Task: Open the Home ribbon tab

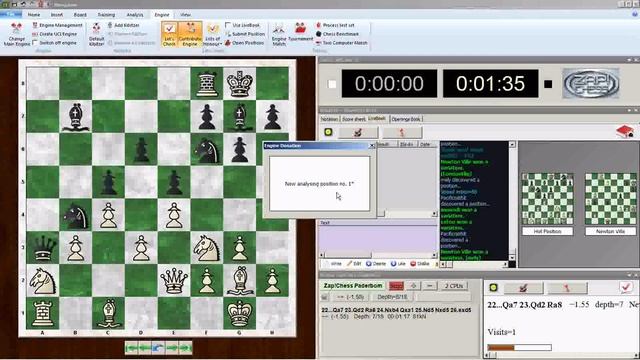Action: (x=34, y=15)
